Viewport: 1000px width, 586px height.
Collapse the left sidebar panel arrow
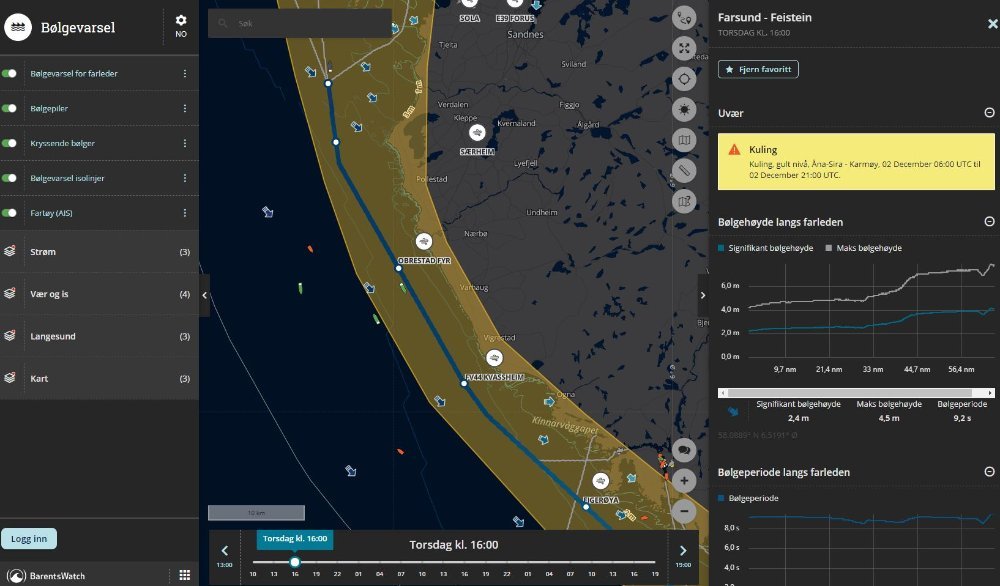(x=205, y=295)
